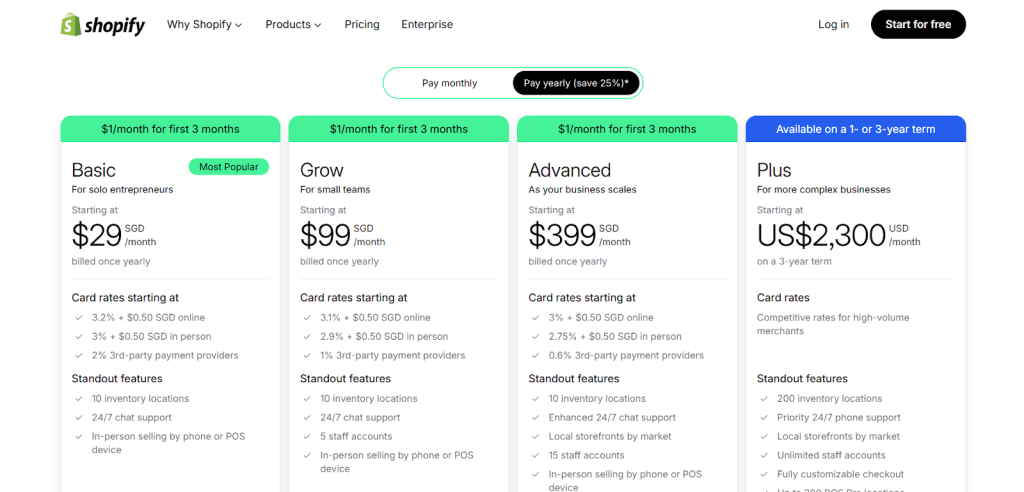The image size is (1024, 492).
Task: Switch billing to Pay monthly
Action: (449, 83)
